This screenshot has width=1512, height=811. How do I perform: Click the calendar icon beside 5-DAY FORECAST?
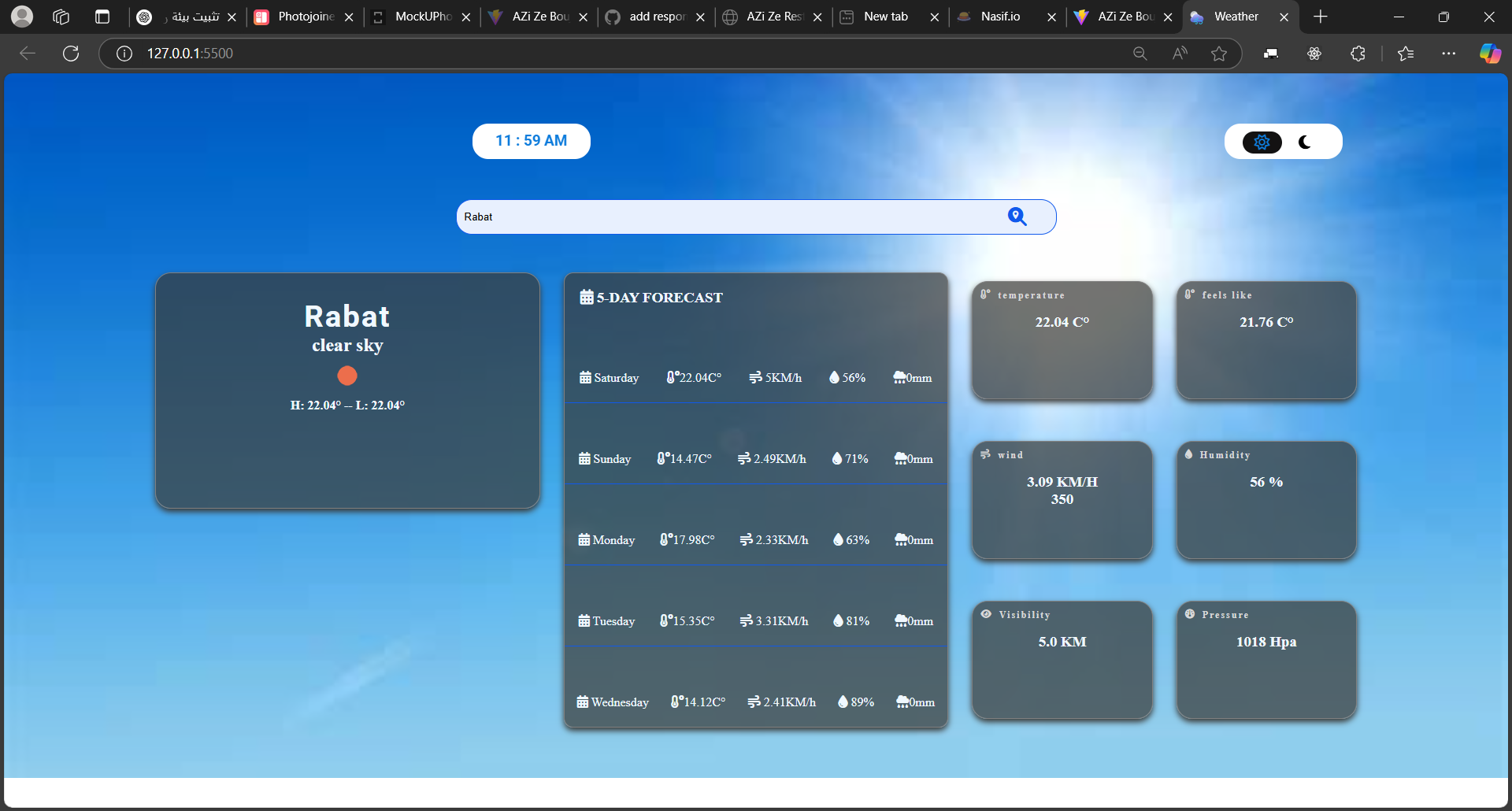[587, 297]
